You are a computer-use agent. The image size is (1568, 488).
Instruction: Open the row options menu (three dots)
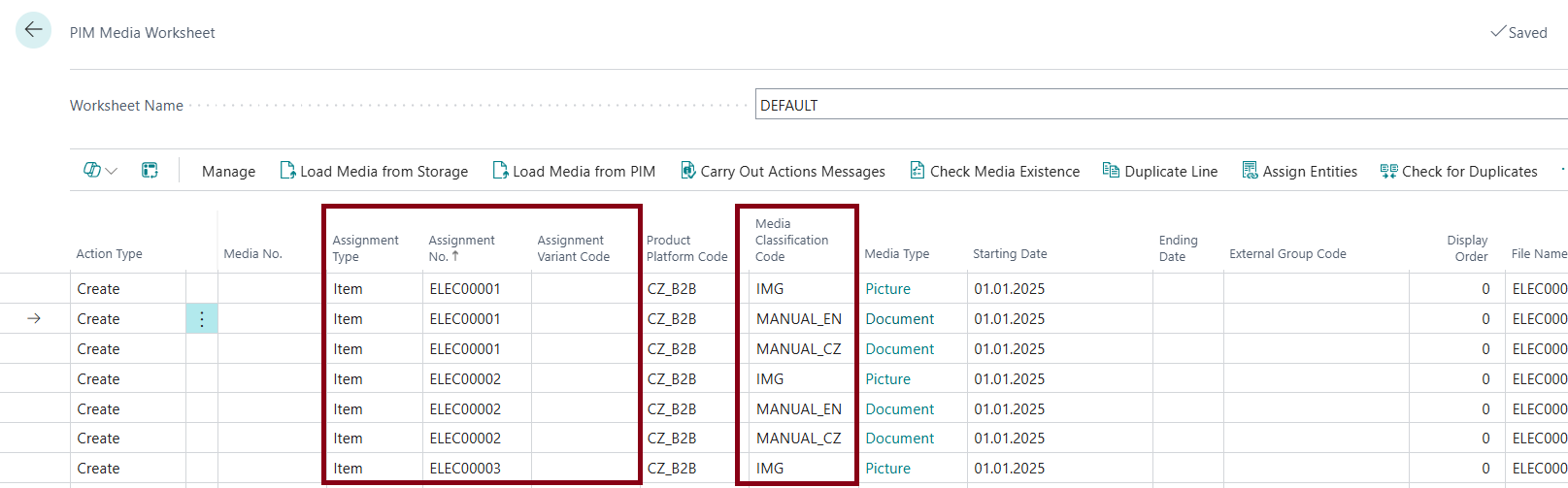[202, 319]
